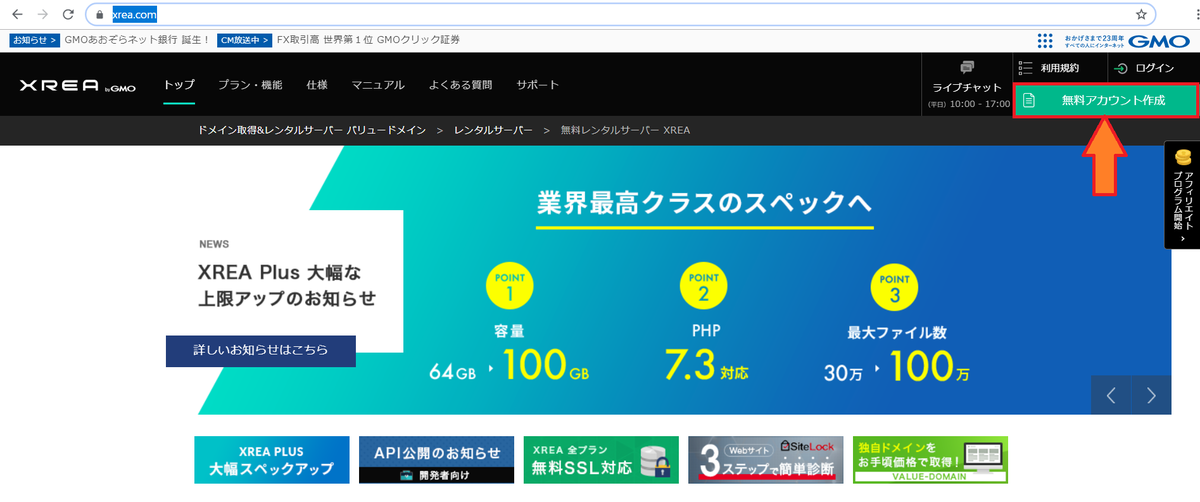Click the padlock icon in address bar
Screen dimensions: 1200x502
(x=99, y=15)
